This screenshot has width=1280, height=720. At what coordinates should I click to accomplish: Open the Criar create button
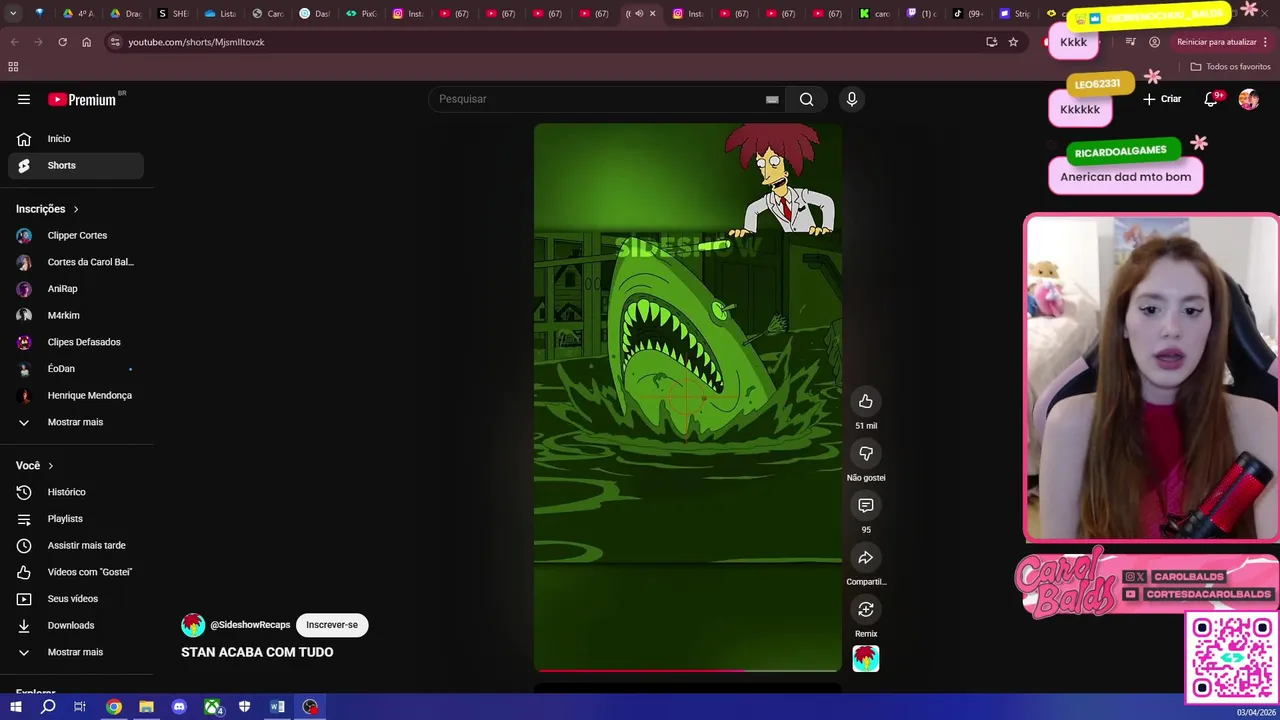tap(1162, 99)
